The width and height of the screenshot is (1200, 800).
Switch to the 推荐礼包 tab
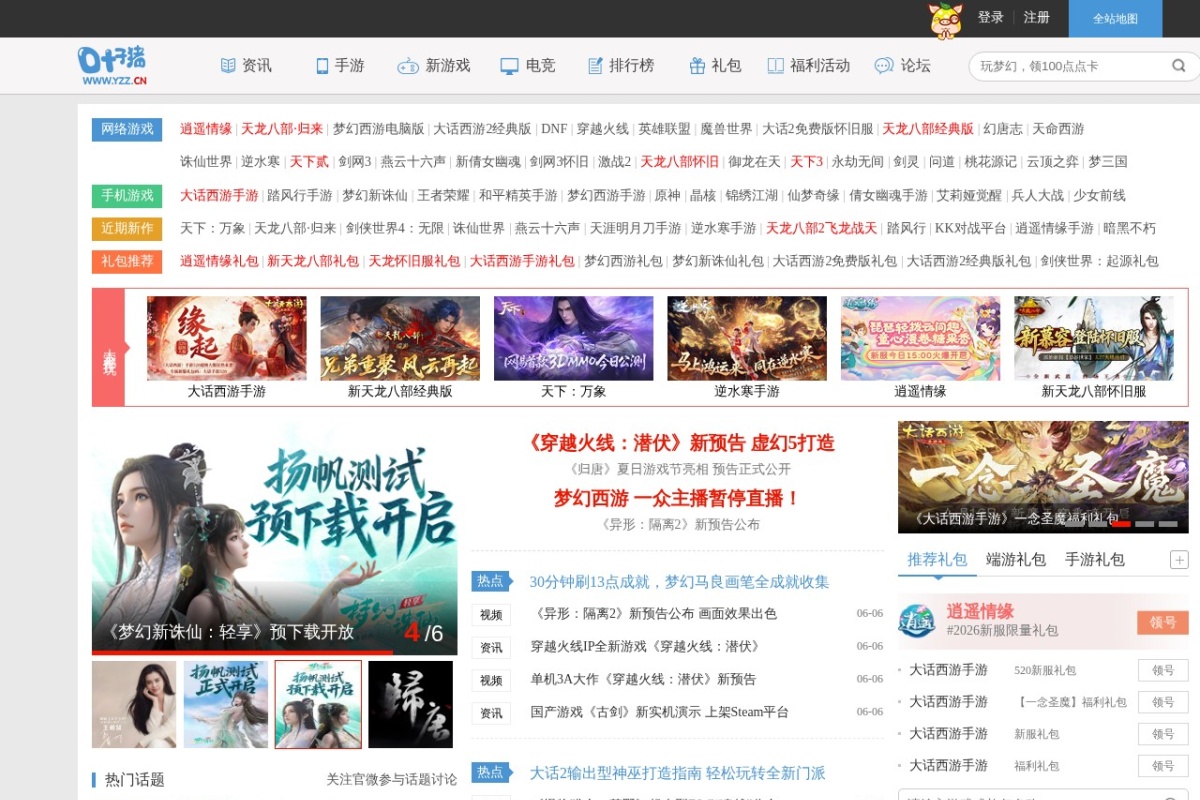tap(937, 560)
